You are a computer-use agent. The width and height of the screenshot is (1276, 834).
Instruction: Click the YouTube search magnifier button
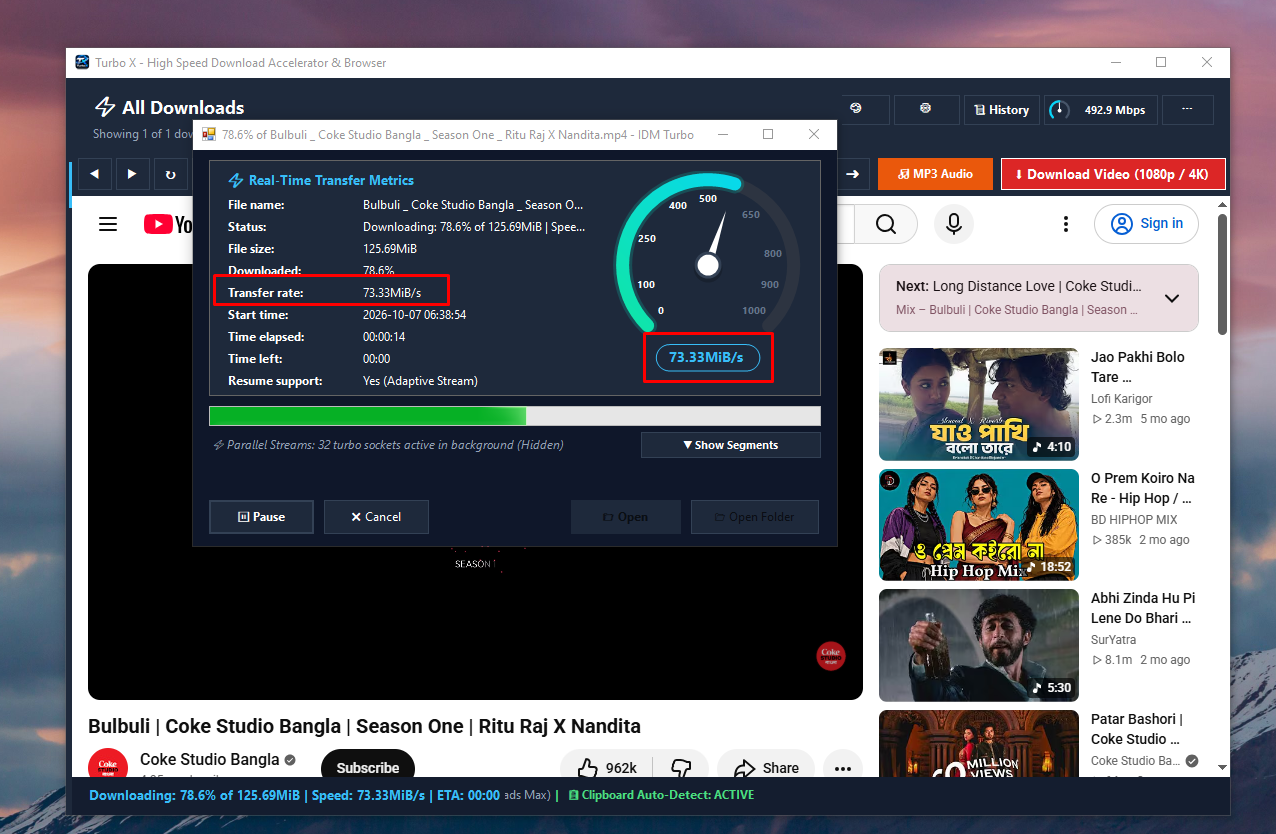pyautogui.click(x=885, y=224)
